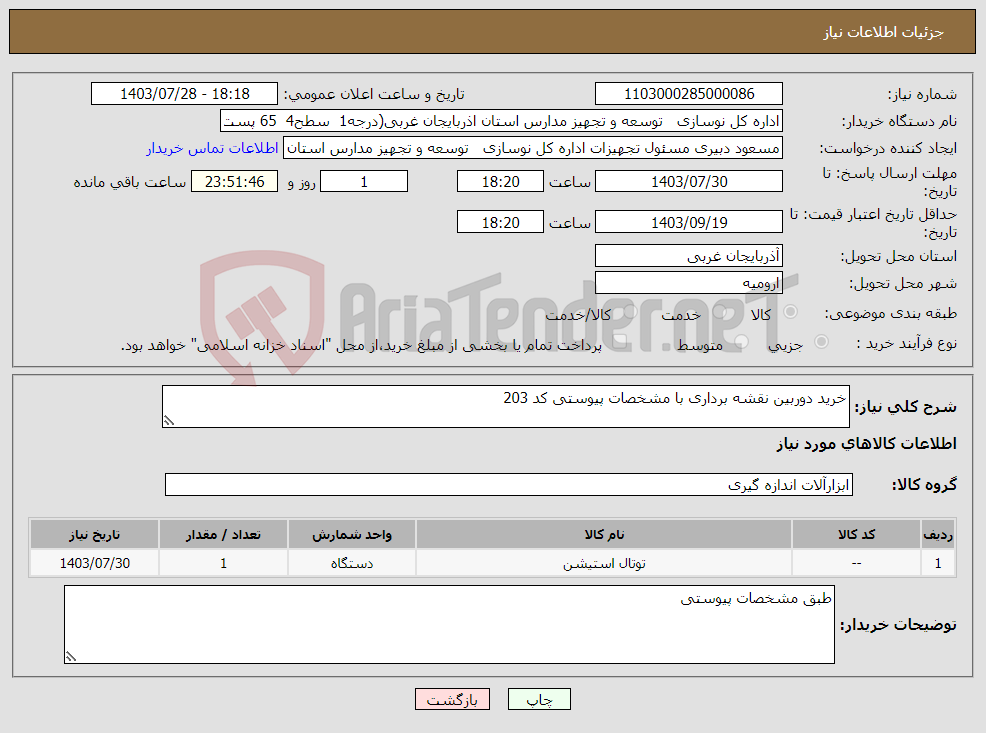986x733 pixels.
Task: Open اطلاعات تماس خریدار link
Action: pyautogui.click(x=212, y=148)
